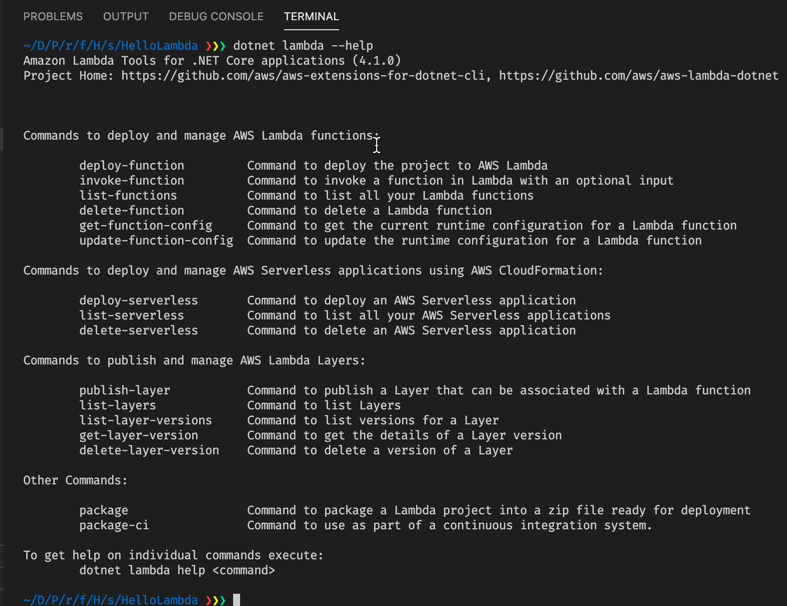This screenshot has height=606, width=787.
Task: Open the aws-extensions-for-dotnet-cli GitHub link
Action: (x=303, y=76)
